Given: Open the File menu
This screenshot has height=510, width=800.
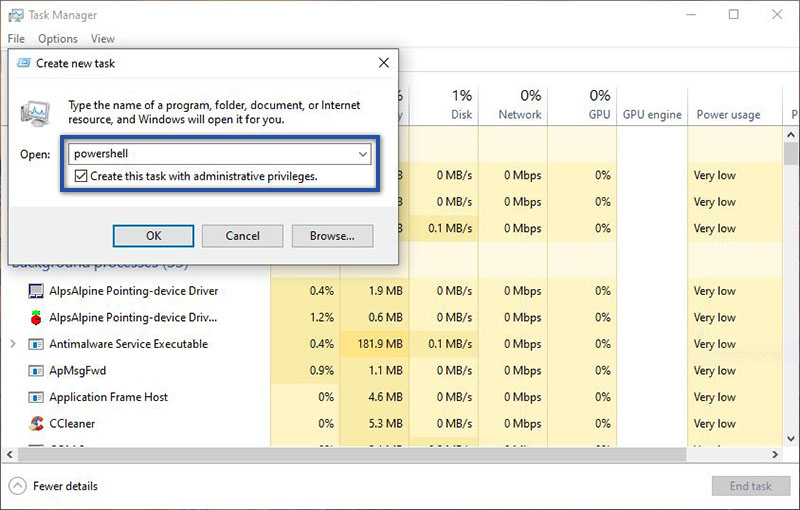Looking at the screenshot, I should pyautogui.click(x=15, y=39).
